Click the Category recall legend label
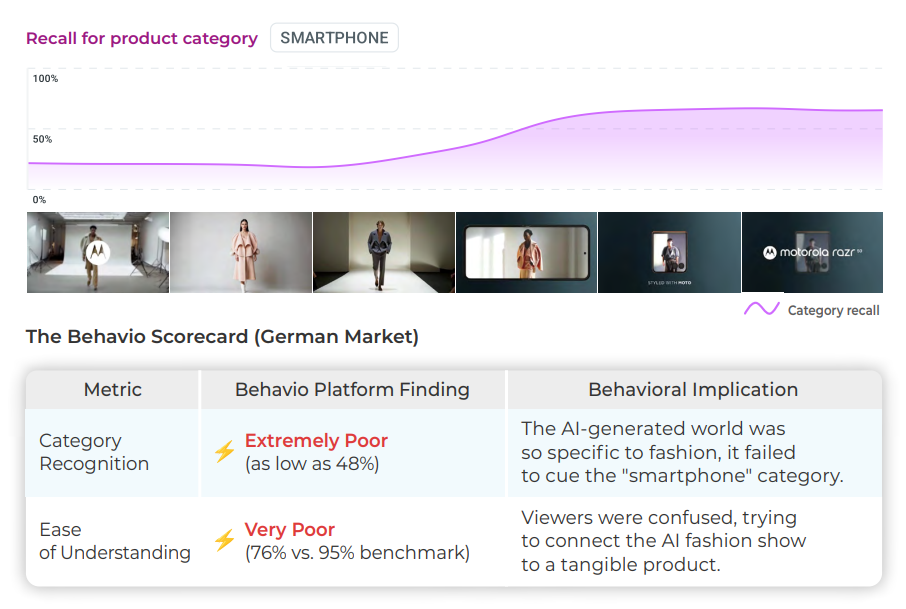The width and height of the screenshot is (906, 609). (x=833, y=311)
